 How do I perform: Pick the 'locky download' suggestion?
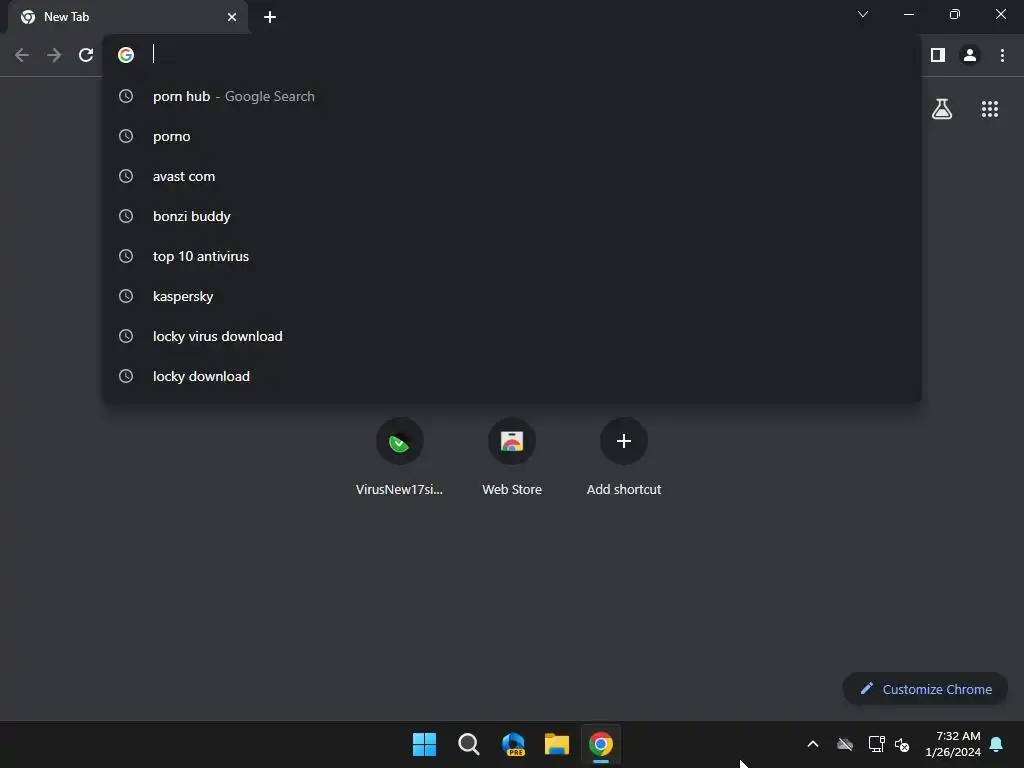(512, 376)
